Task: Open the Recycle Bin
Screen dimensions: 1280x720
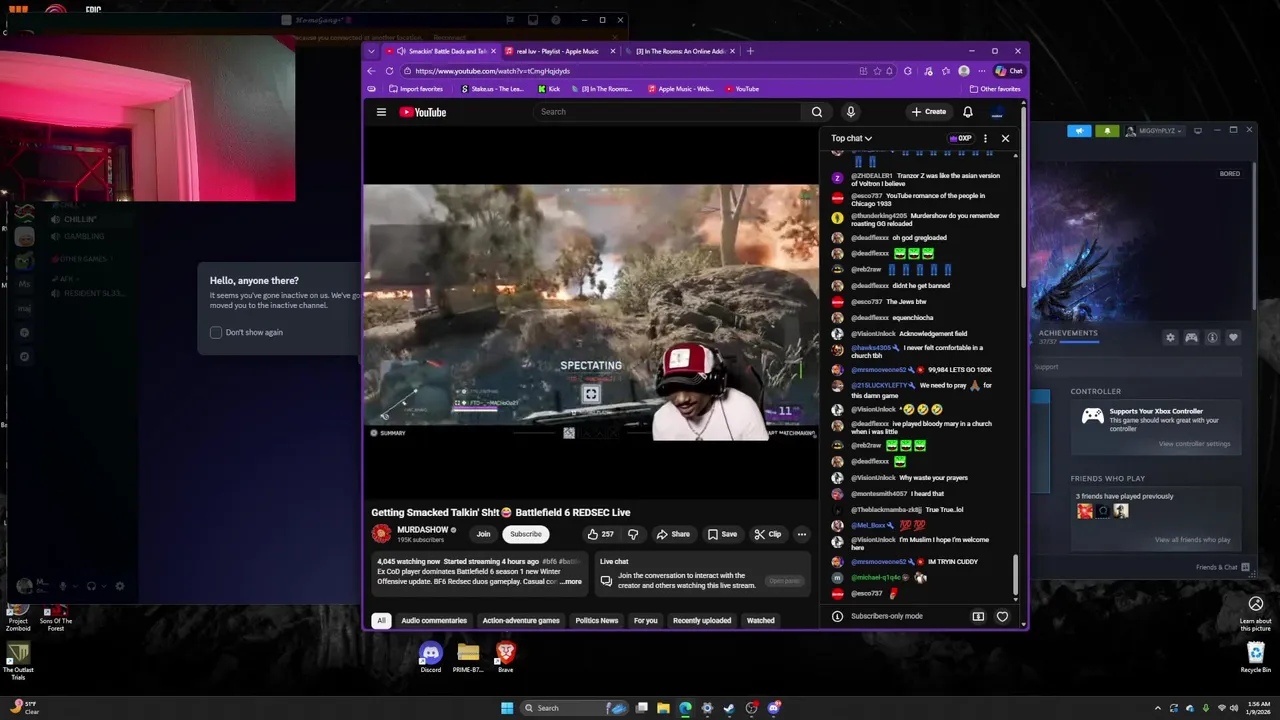Action: [1256, 658]
